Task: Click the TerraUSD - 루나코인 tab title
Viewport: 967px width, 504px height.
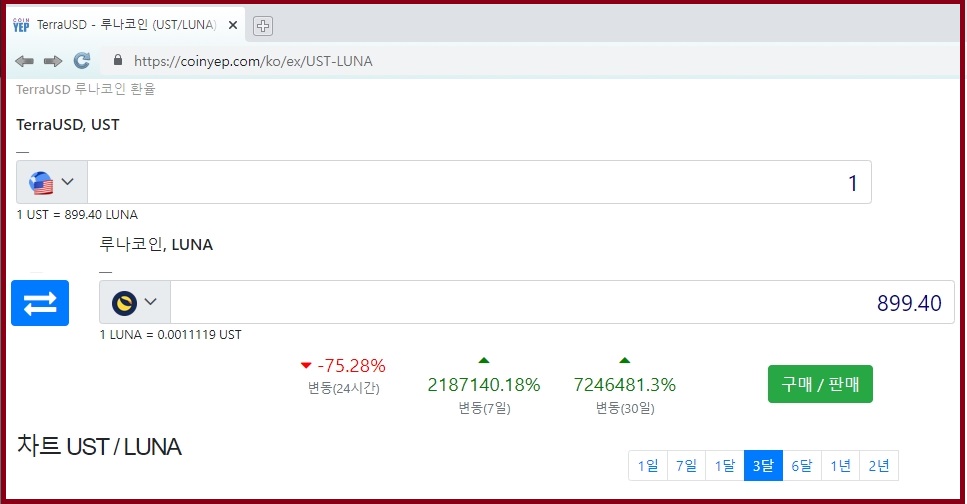Action: [126, 25]
